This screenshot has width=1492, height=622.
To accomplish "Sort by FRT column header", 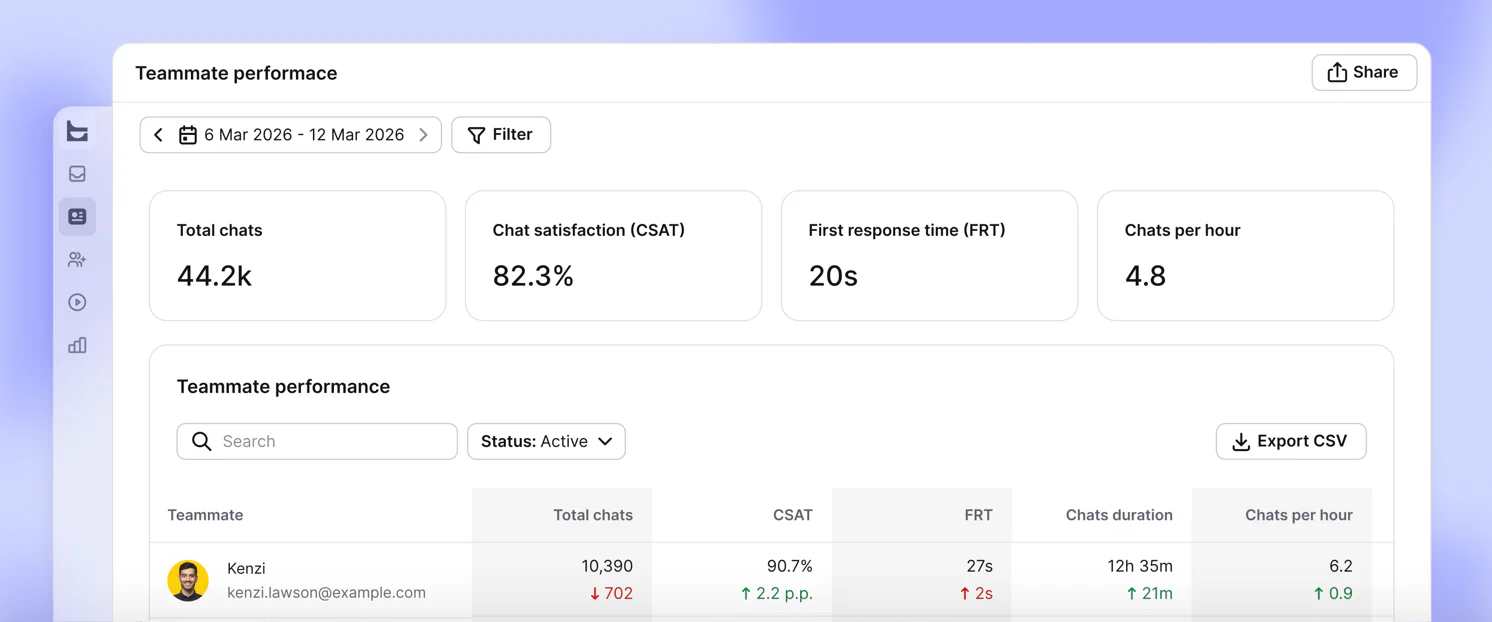I will click(978, 516).
